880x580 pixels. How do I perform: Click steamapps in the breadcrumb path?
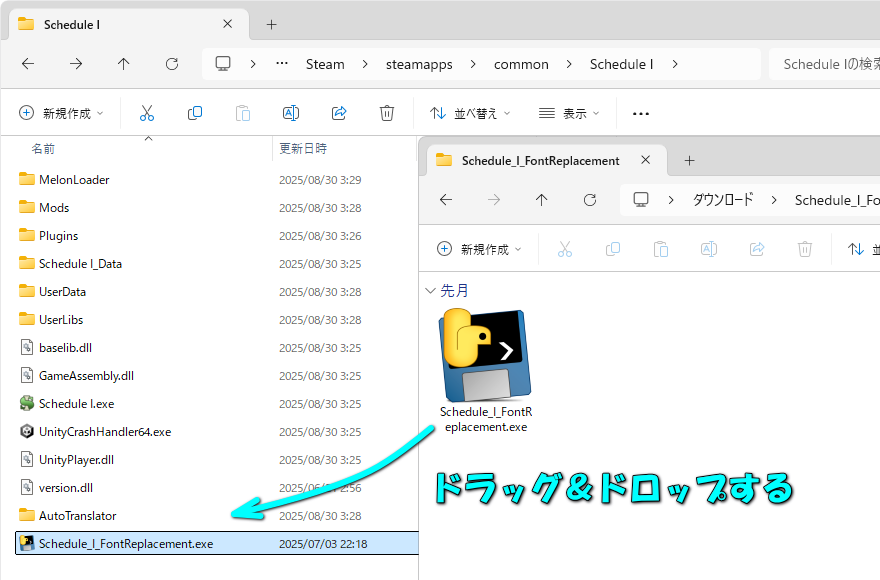click(x=419, y=64)
